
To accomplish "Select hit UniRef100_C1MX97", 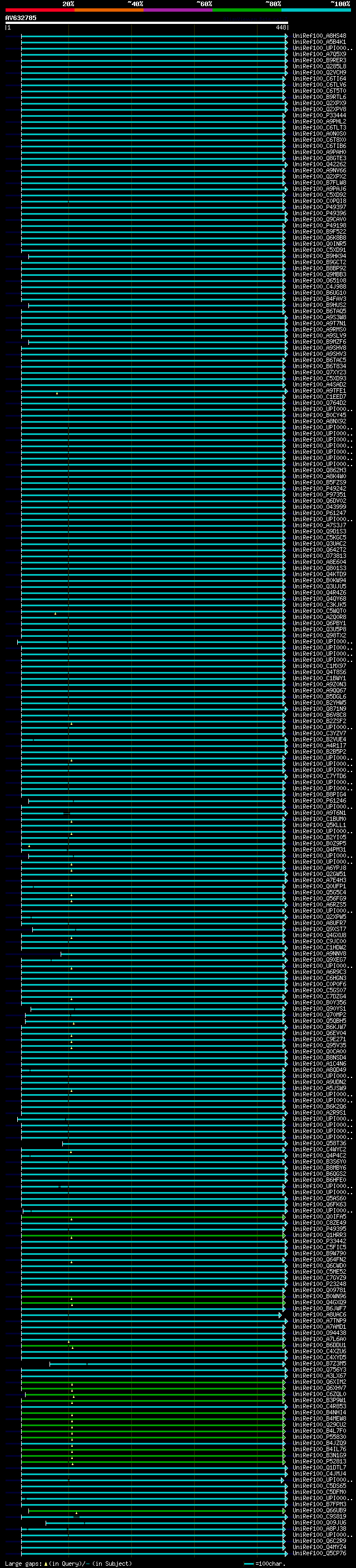I will coord(319,666).
